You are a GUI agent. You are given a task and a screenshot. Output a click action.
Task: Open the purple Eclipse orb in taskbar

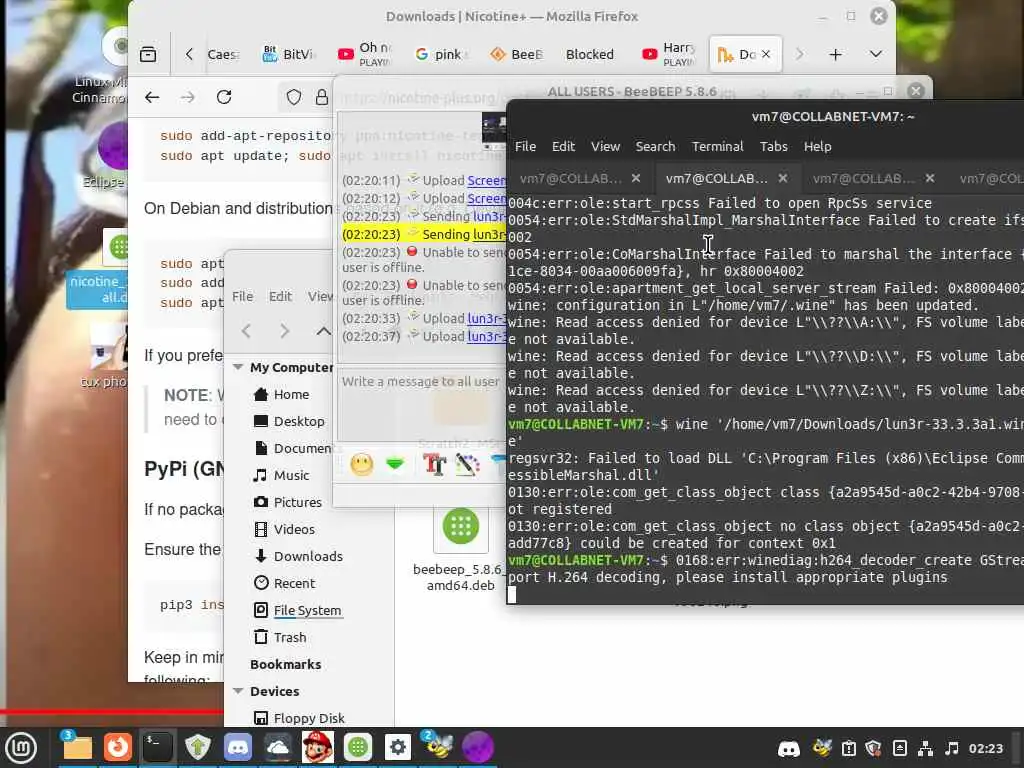point(478,747)
